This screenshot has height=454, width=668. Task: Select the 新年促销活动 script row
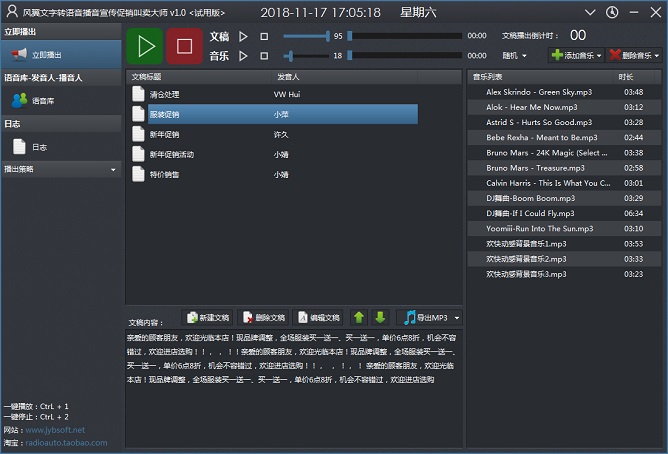pos(273,154)
